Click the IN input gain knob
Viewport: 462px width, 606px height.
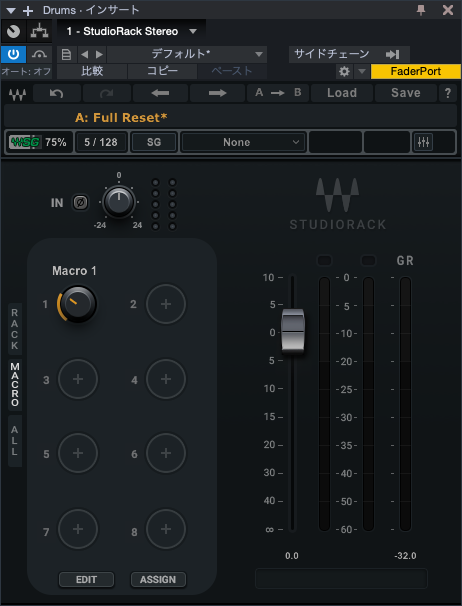[119, 202]
